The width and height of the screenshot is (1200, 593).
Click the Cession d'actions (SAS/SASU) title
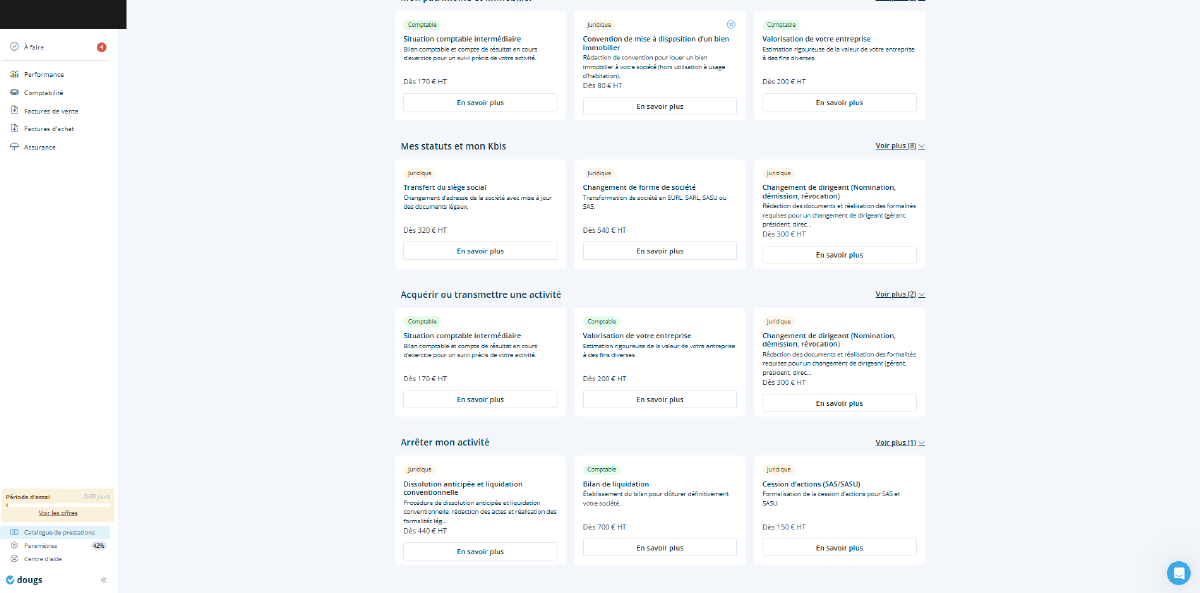tap(811, 484)
